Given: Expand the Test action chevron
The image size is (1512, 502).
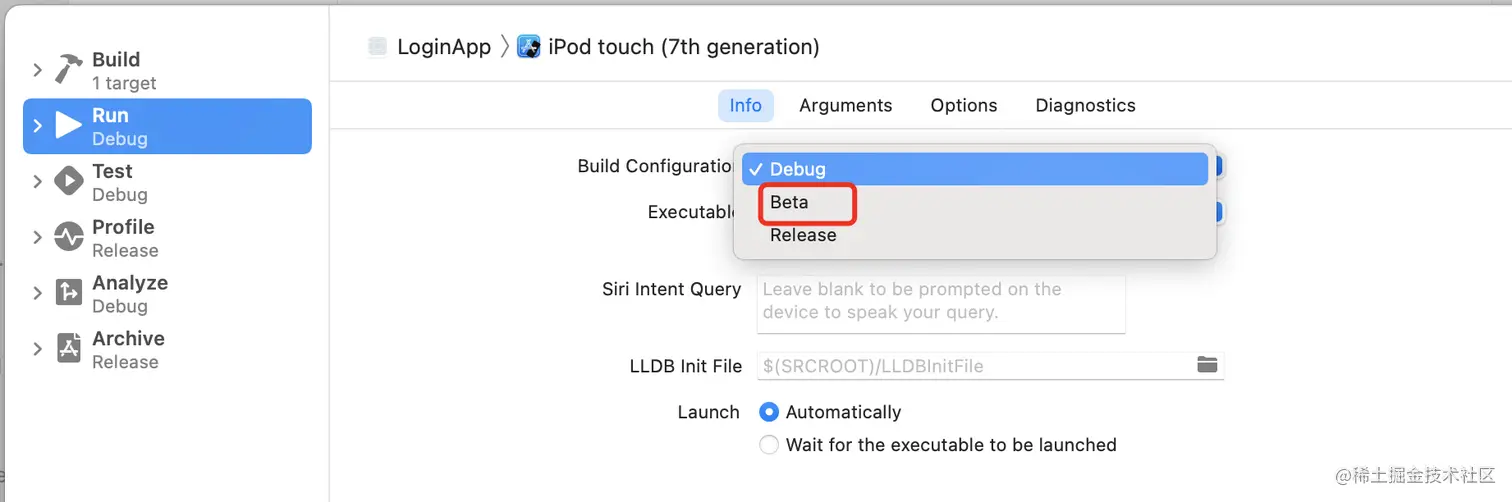Looking at the screenshot, I should (37, 182).
